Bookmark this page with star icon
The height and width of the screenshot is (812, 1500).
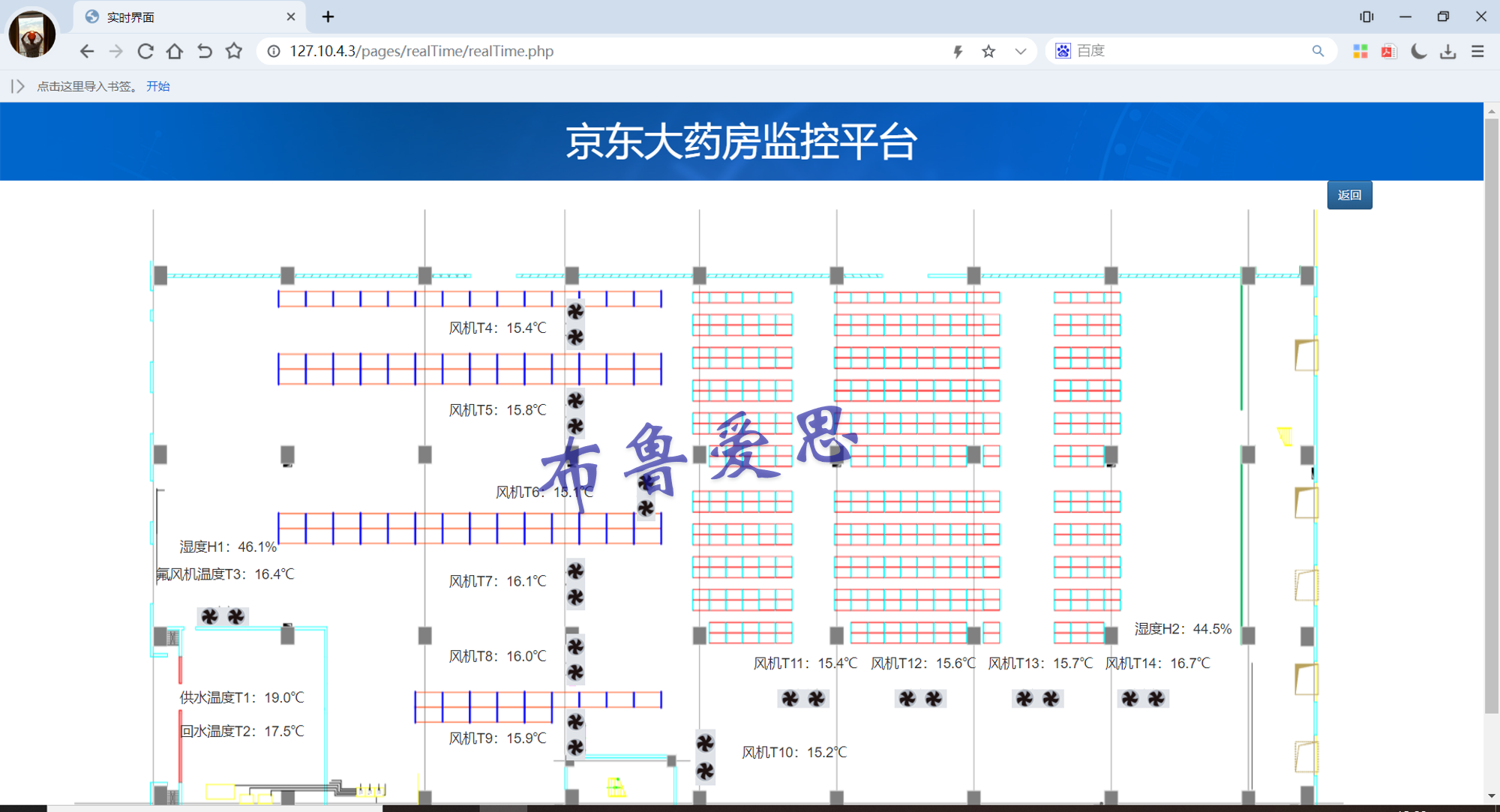point(234,51)
